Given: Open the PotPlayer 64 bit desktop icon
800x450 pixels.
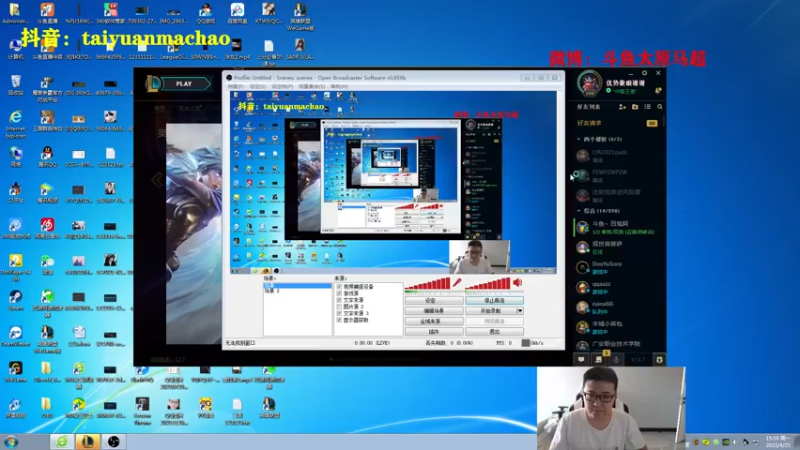Looking at the screenshot, I should 15,267.
